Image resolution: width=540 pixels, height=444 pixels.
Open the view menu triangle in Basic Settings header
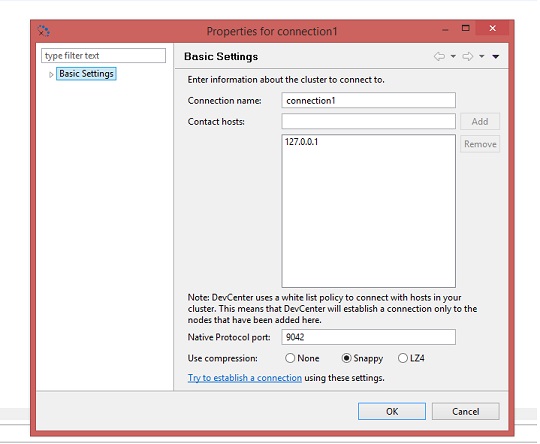pyautogui.click(x=496, y=56)
